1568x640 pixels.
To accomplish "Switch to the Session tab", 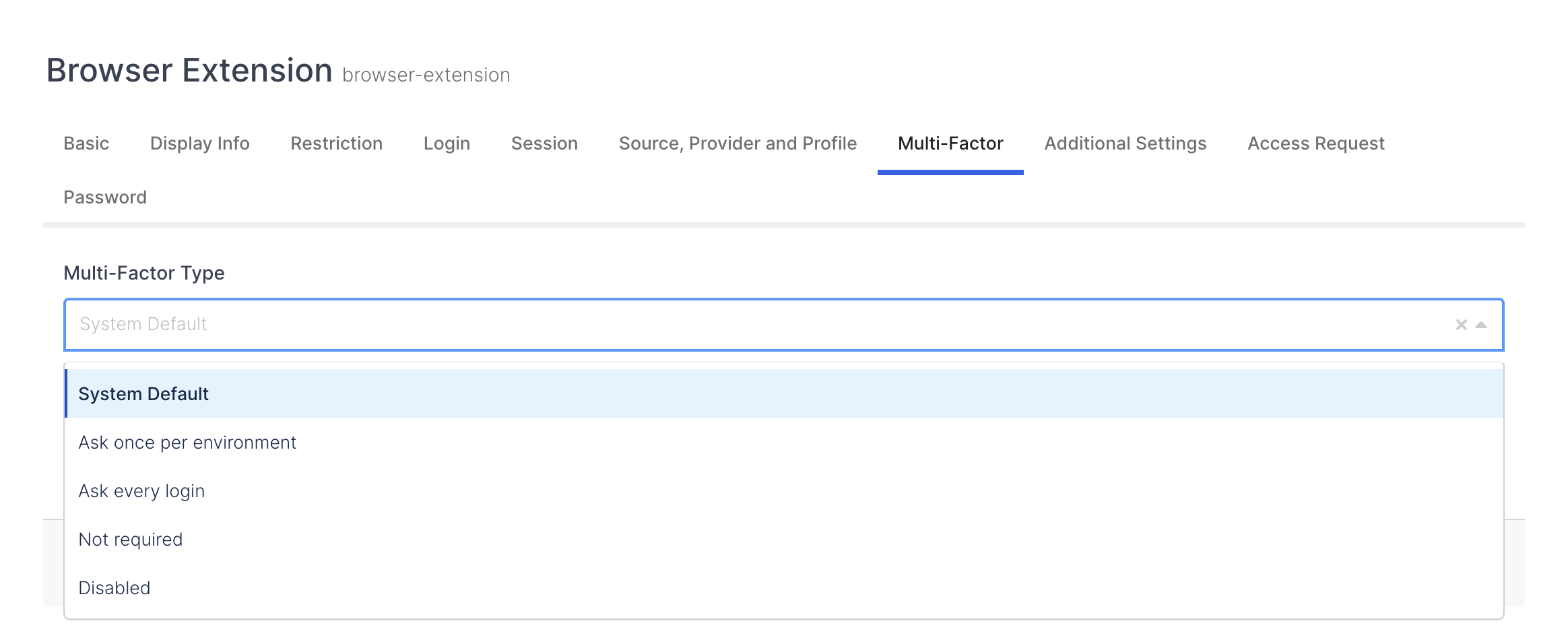I will (x=544, y=143).
